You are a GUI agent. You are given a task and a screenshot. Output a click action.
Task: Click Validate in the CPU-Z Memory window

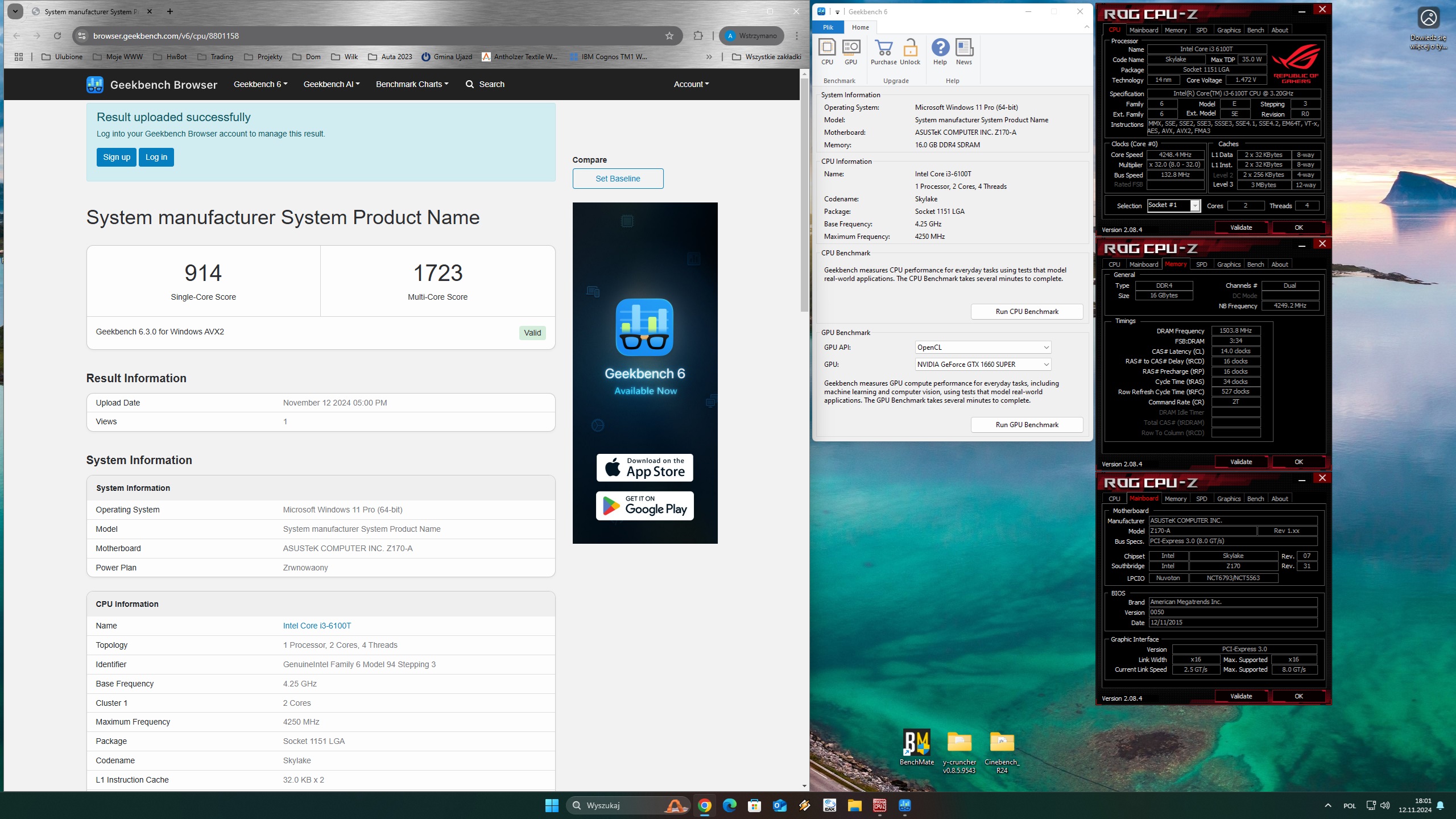1241,462
